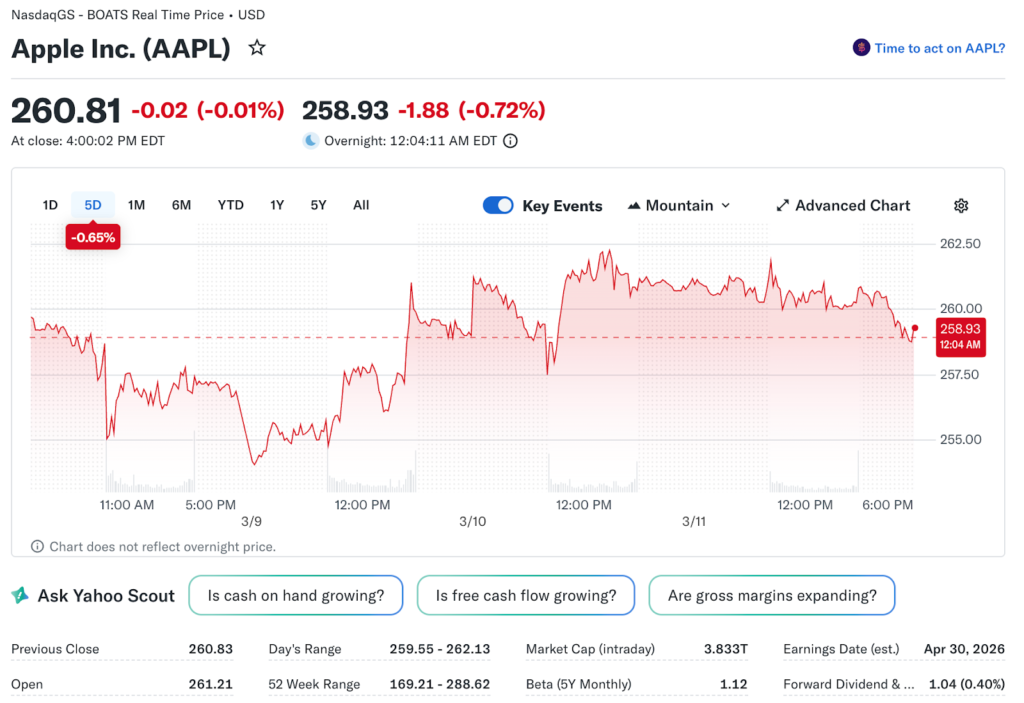Ask 'Is cash on hand growing?'
The width and height of the screenshot is (1024, 703).
coord(295,596)
